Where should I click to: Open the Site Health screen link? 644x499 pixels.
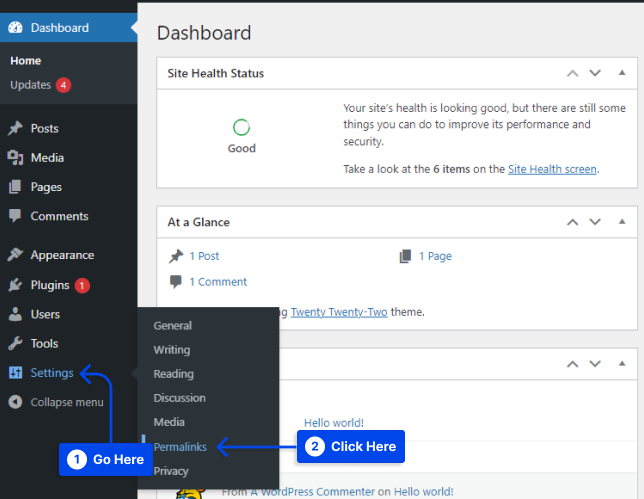pos(552,169)
